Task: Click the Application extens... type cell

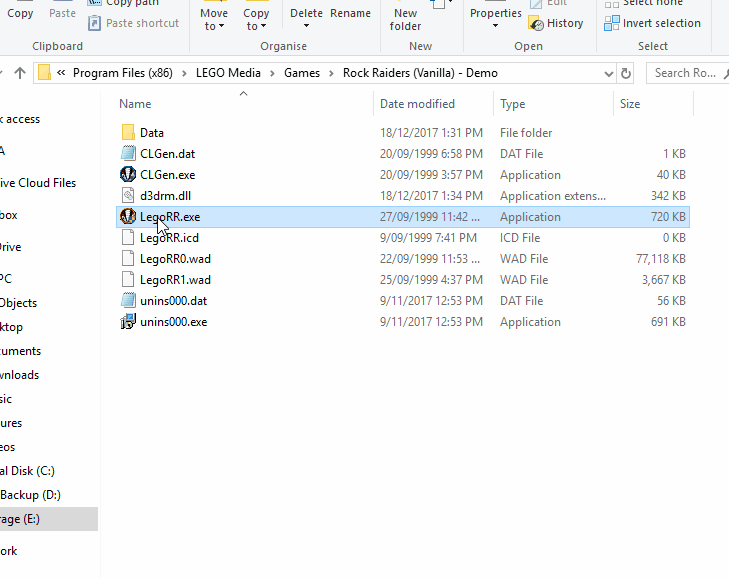Action: pyautogui.click(x=553, y=195)
